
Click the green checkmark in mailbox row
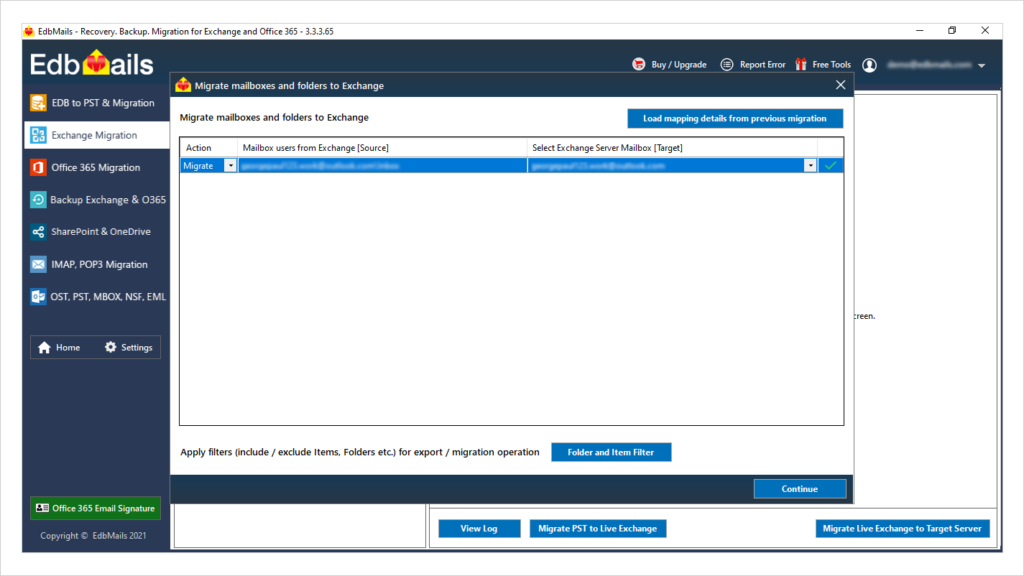tap(830, 166)
